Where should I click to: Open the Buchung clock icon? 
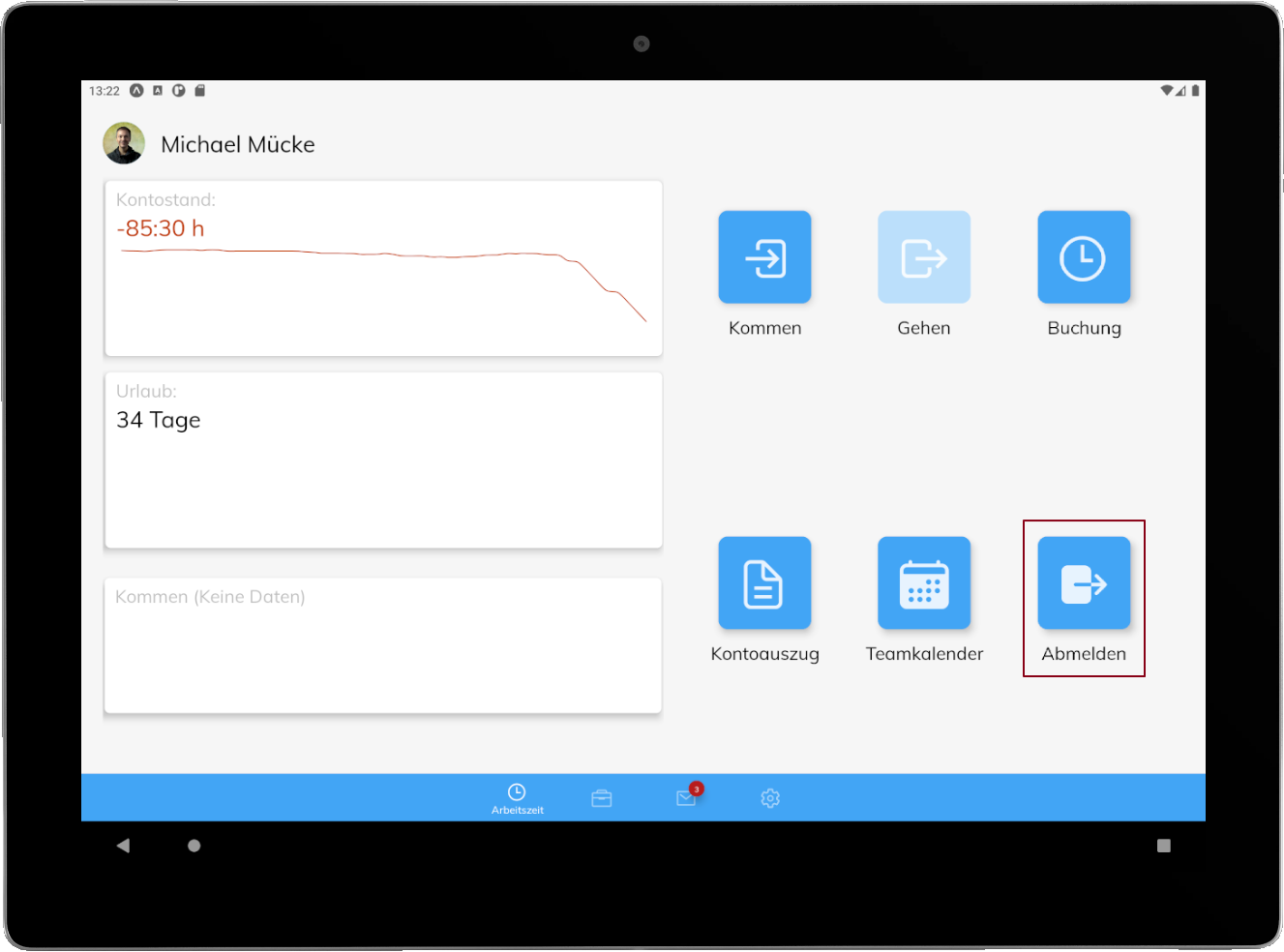(x=1084, y=257)
